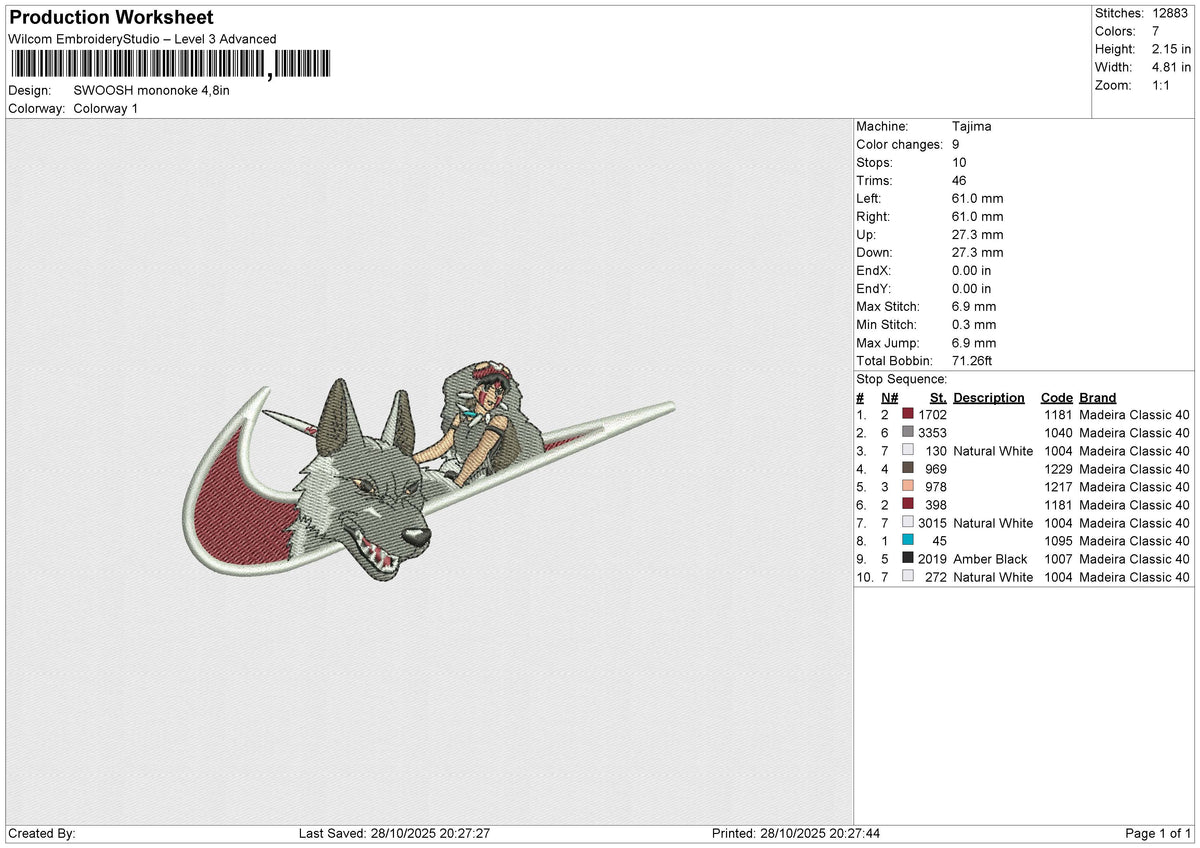Click the barcode under the worksheet title
1200x848 pixels.
169,65
